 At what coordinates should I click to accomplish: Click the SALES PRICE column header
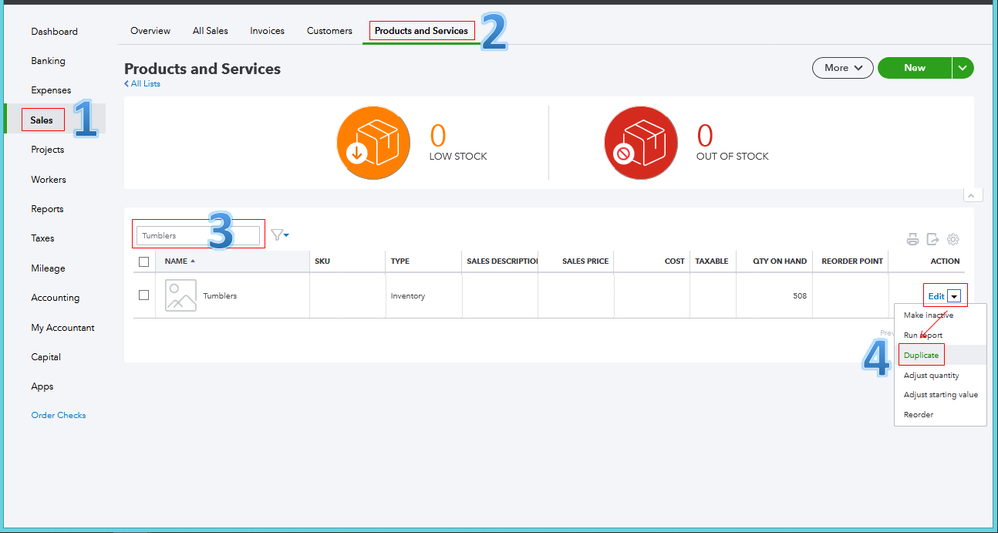[585, 261]
